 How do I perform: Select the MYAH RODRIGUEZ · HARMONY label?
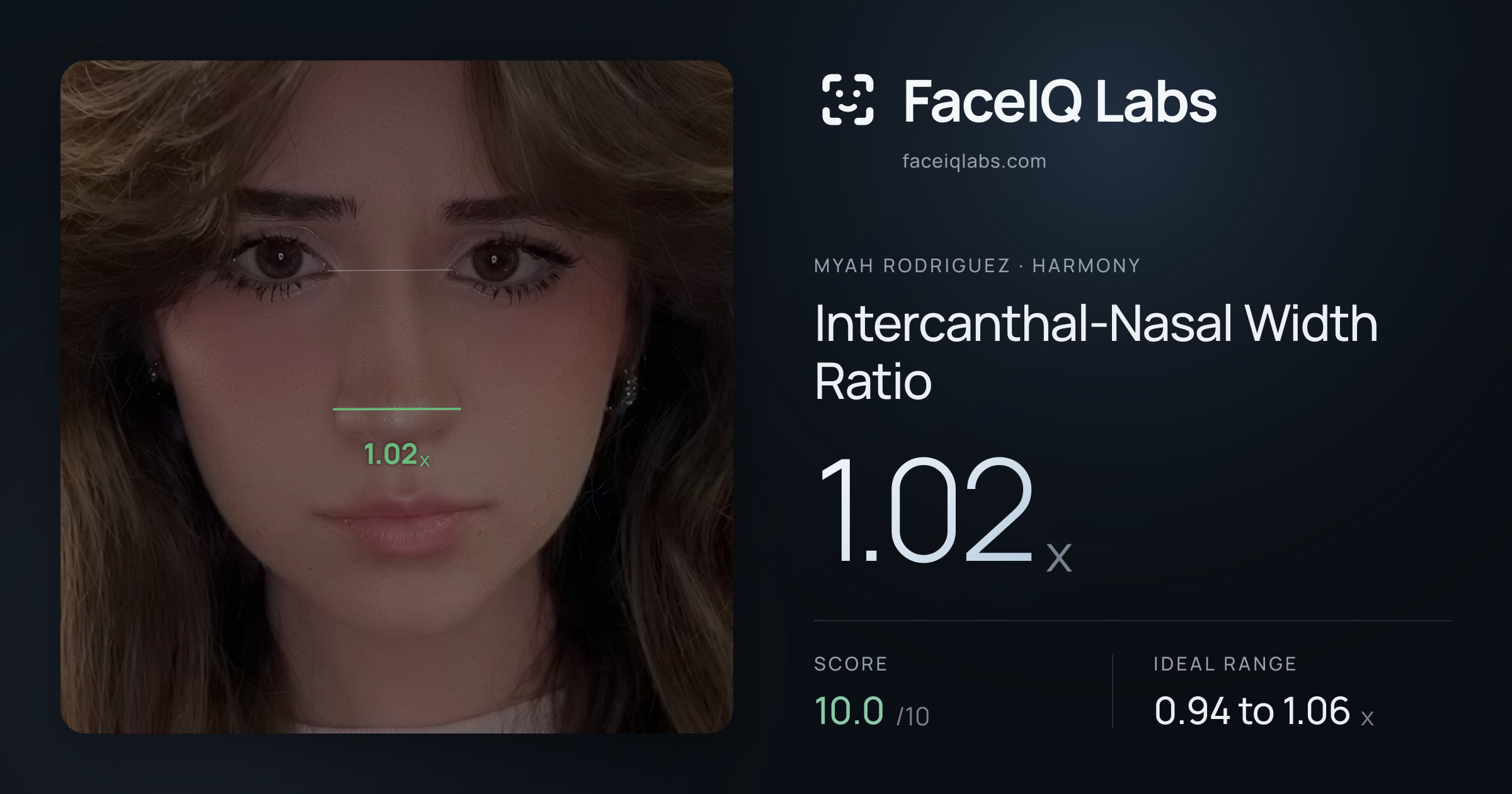tap(977, 265)
